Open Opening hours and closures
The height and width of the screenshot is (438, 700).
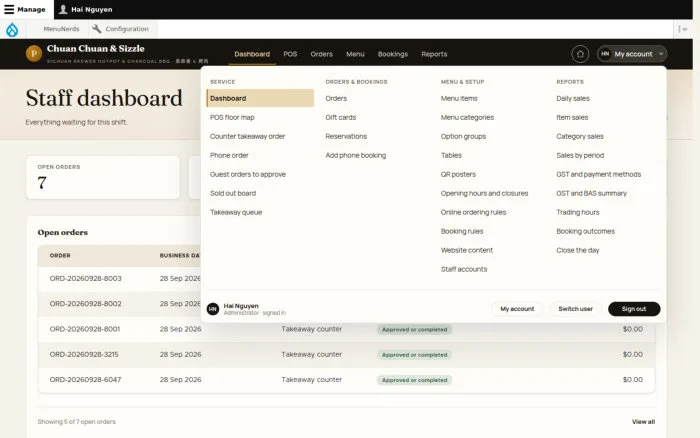[484, 193]
